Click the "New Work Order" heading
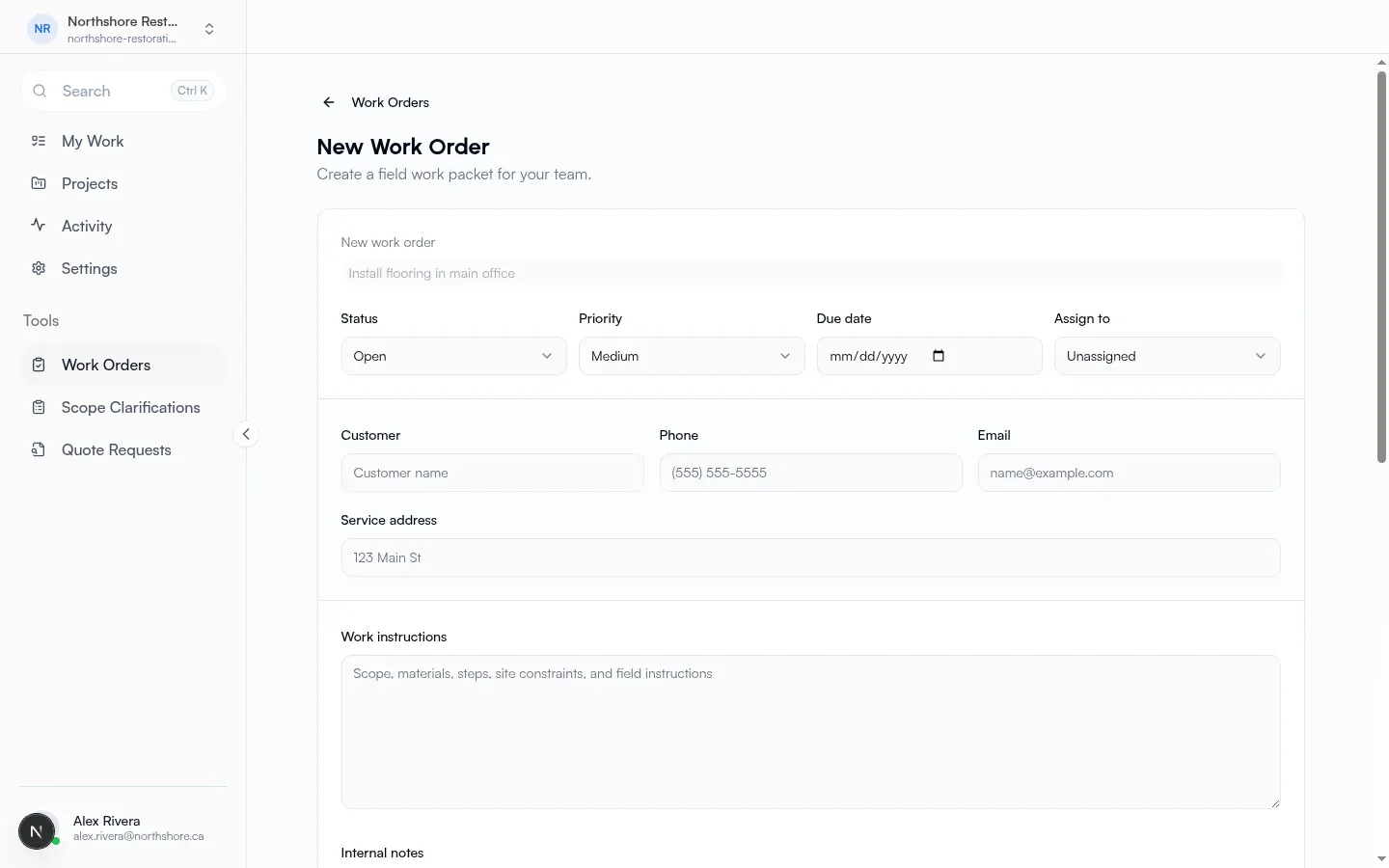 coord(403,147)
